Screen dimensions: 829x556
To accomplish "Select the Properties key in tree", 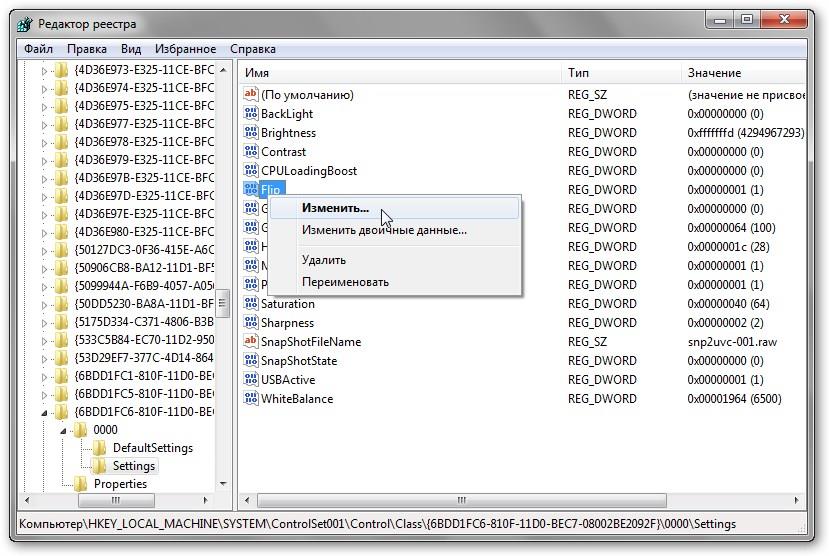I will pos(120,484).
